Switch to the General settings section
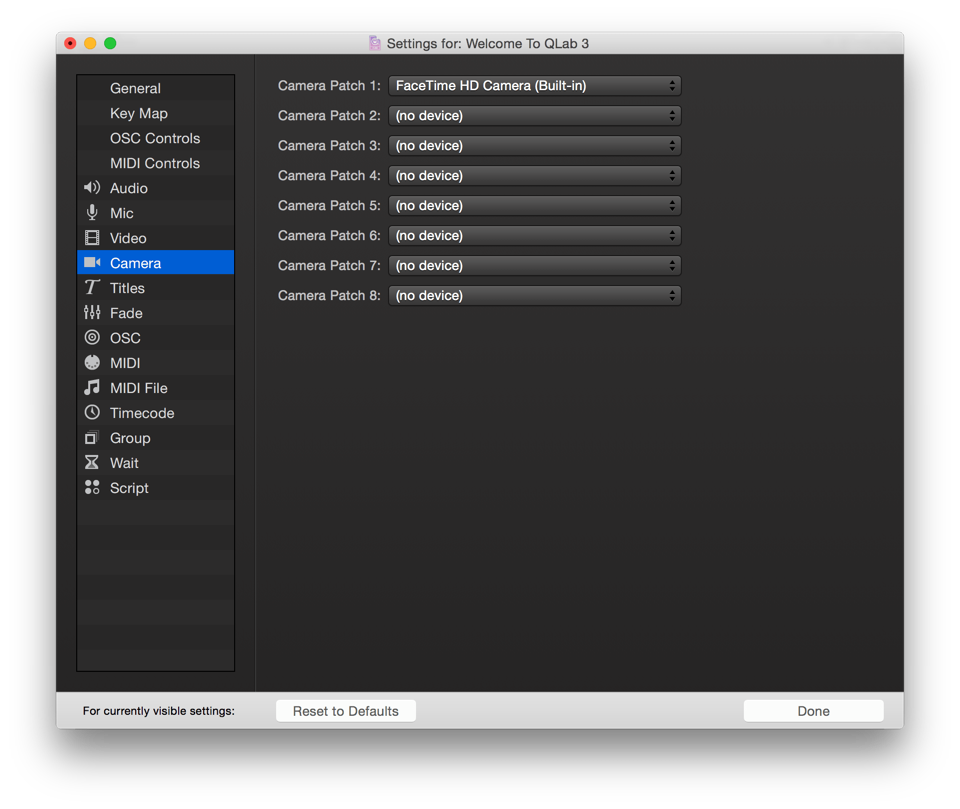 pos(135,88)
